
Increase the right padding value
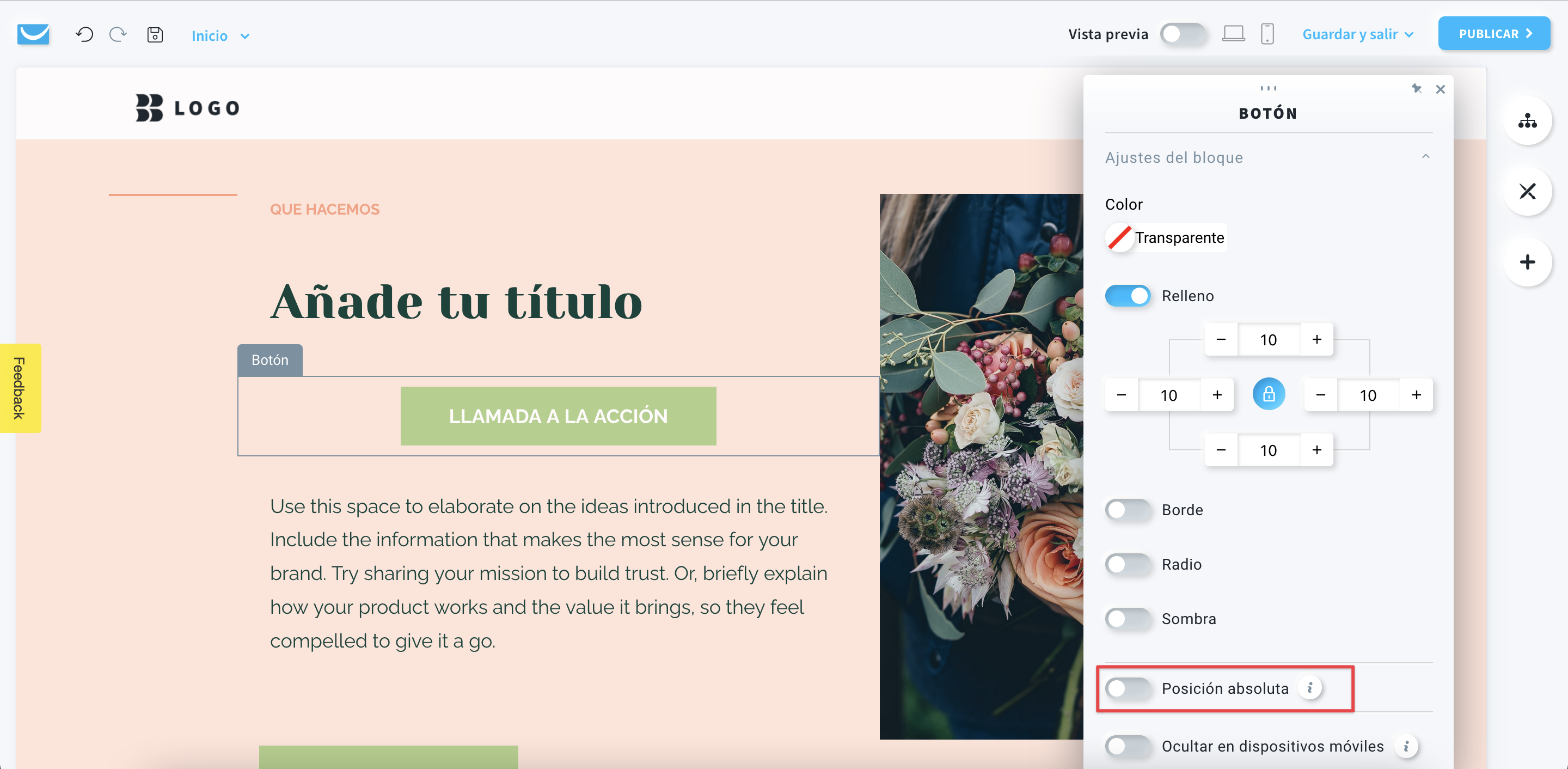pyautogui.click(x=1417, y=395)
